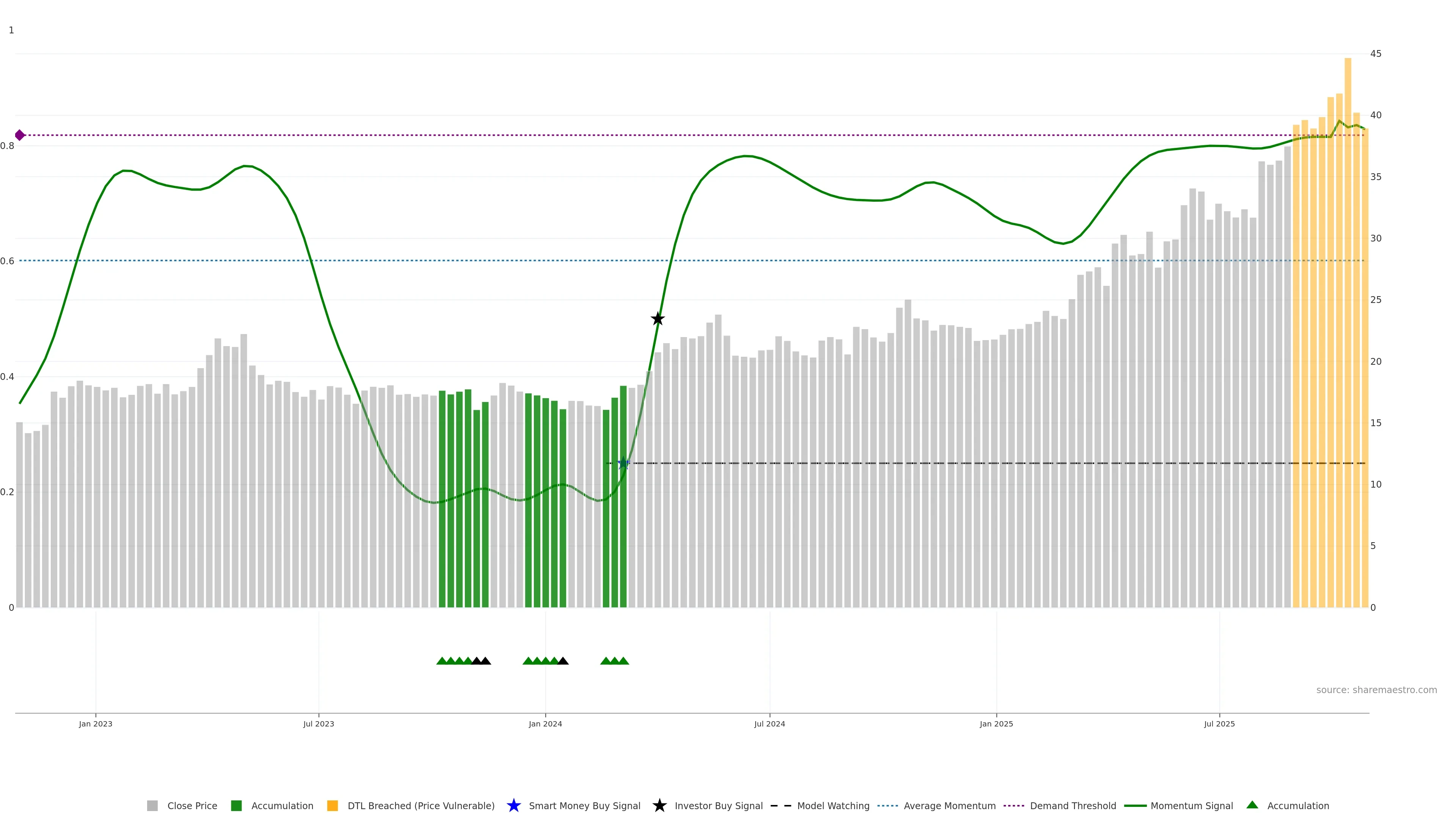Click the black star icon in legend

click(659, 805)
